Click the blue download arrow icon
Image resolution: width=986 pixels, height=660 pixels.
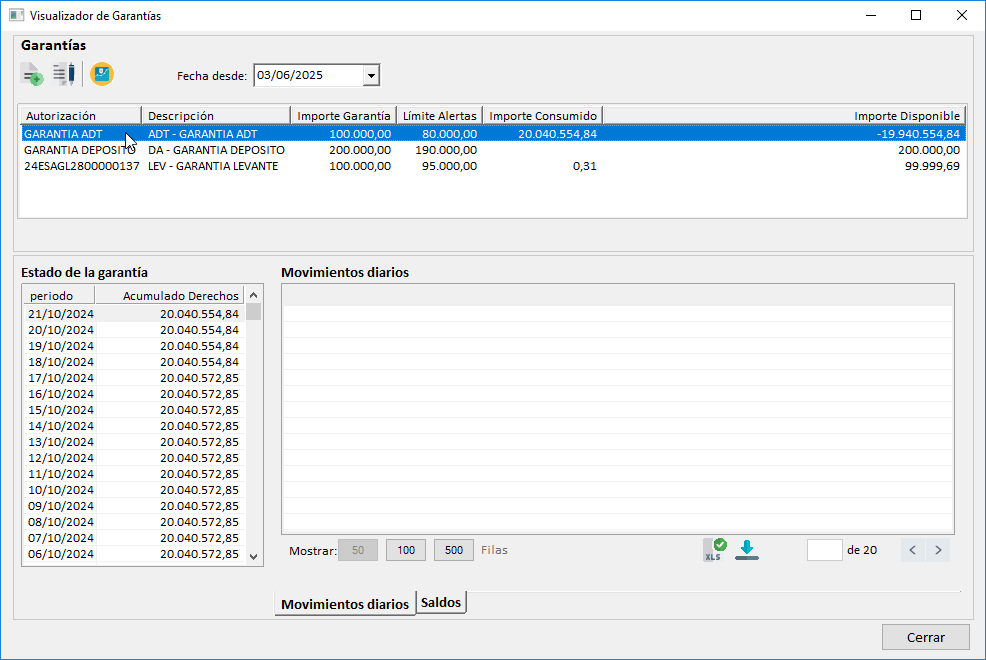click(747, 549)
